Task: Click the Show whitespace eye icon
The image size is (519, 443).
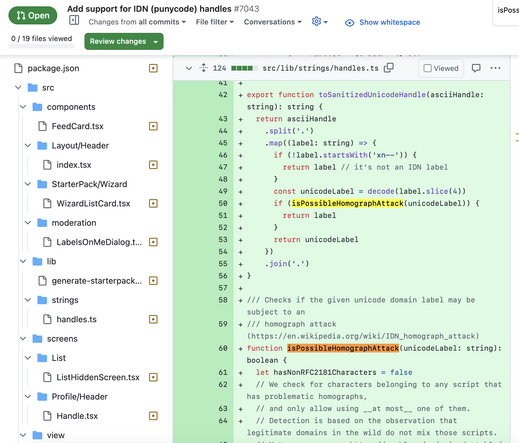Action: click(x=349, y=23)
